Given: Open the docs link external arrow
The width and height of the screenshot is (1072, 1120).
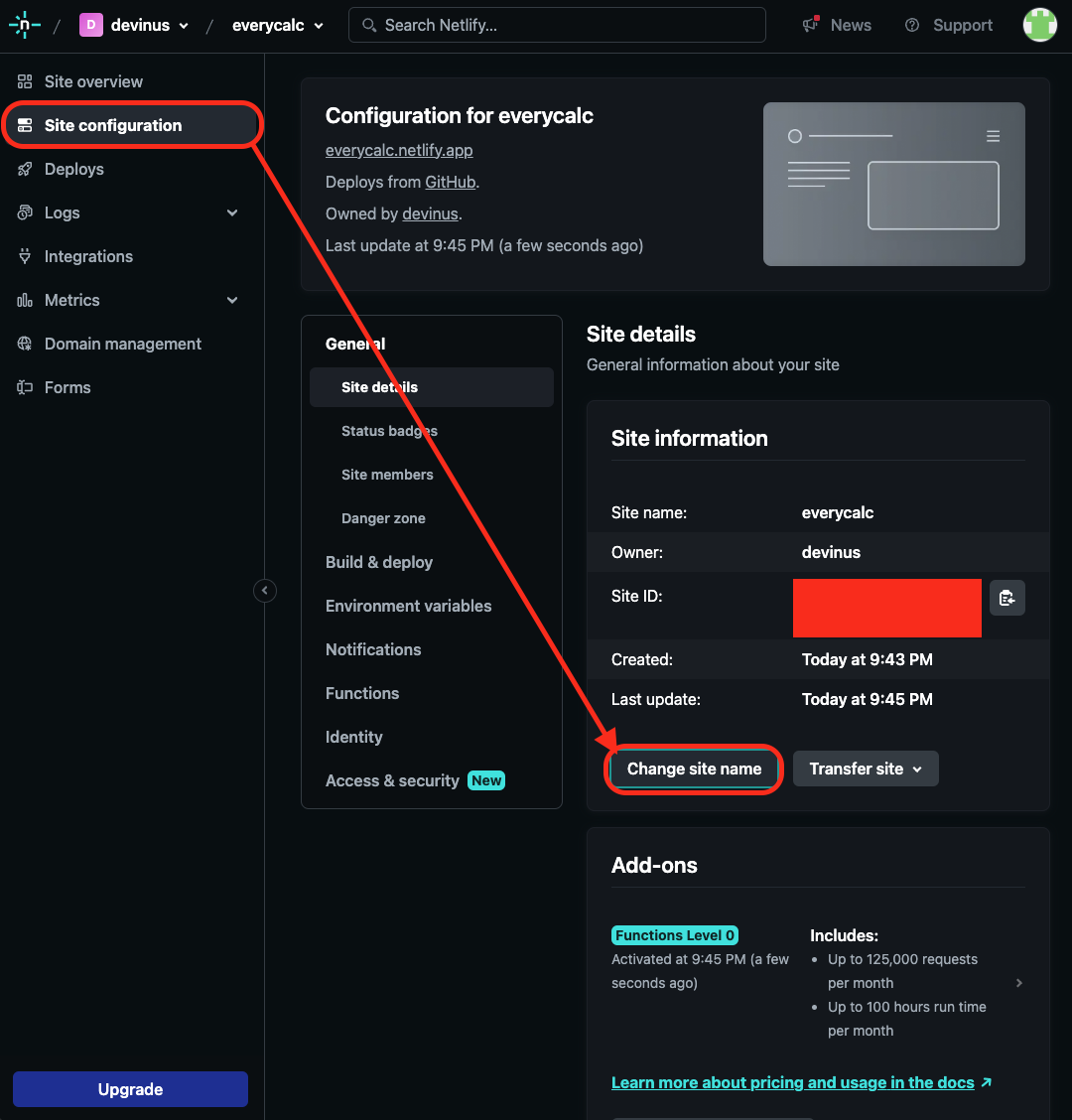Looking at the screenshot, I should (987, 1082).
